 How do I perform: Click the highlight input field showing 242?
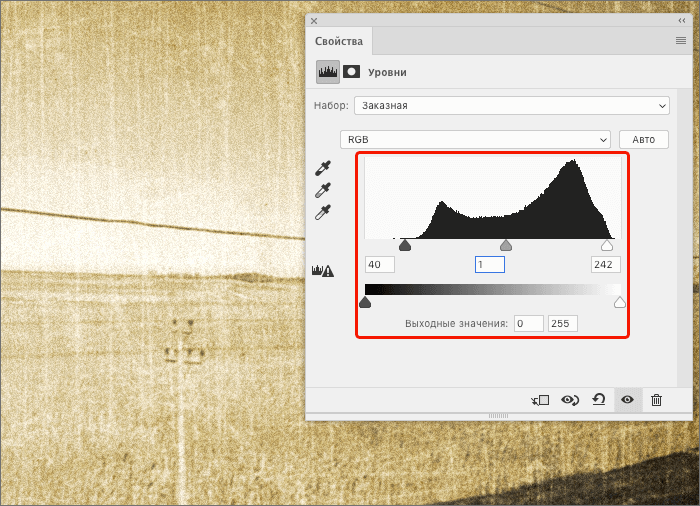pos(605,265)
